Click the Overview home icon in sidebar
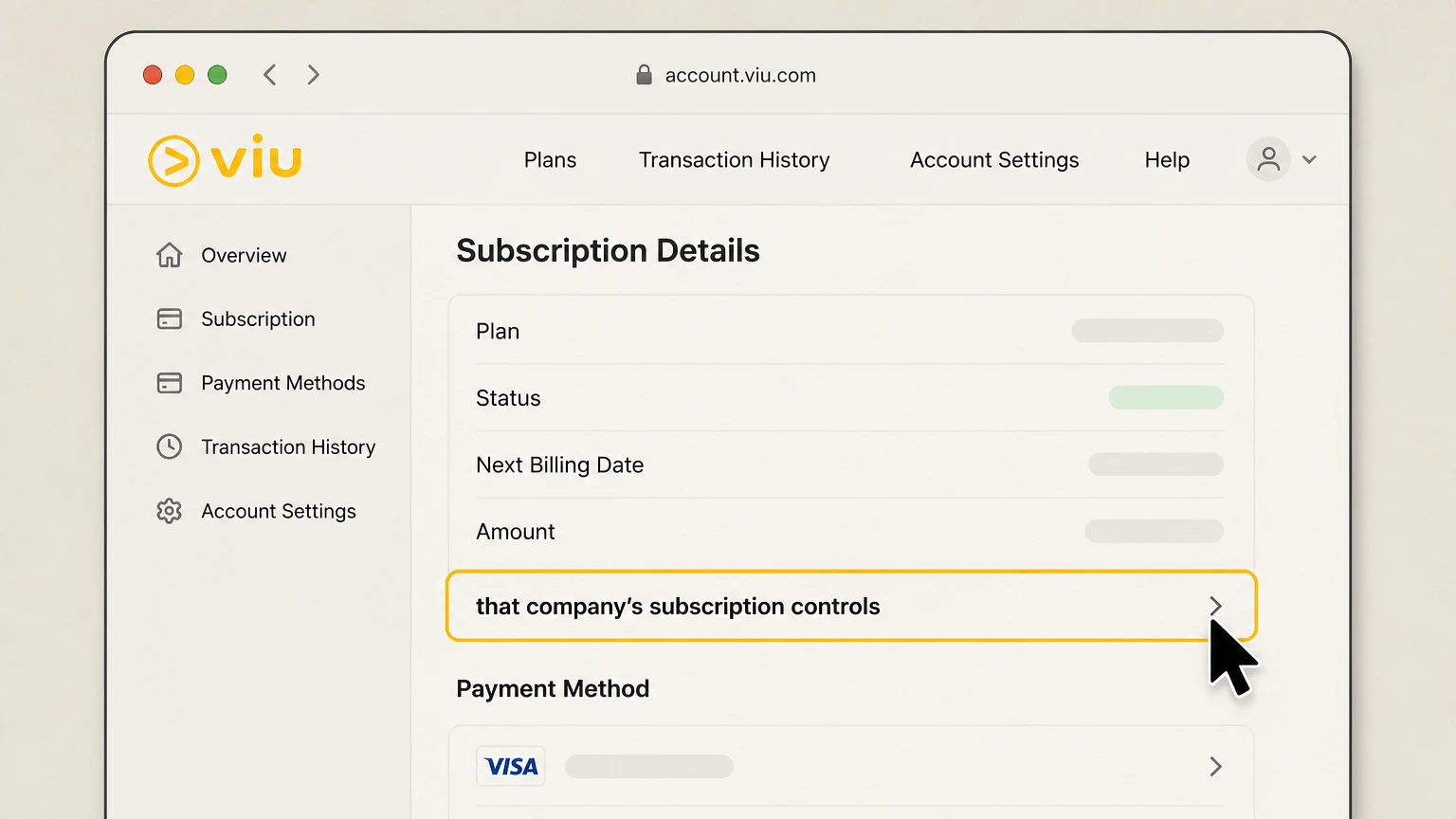 click(170, 255)
